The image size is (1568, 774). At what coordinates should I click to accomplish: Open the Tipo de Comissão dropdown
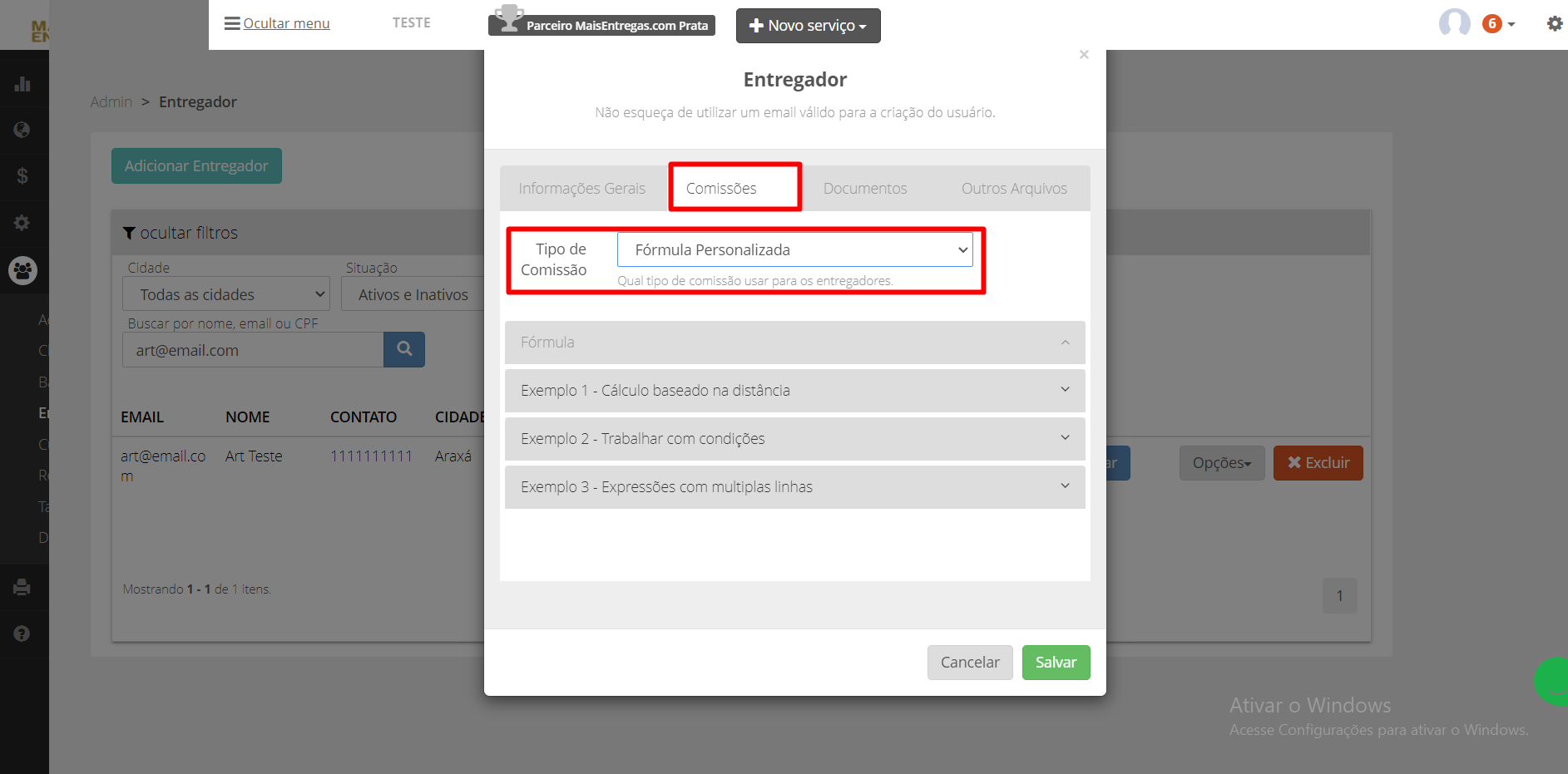[x=794, y=249]
